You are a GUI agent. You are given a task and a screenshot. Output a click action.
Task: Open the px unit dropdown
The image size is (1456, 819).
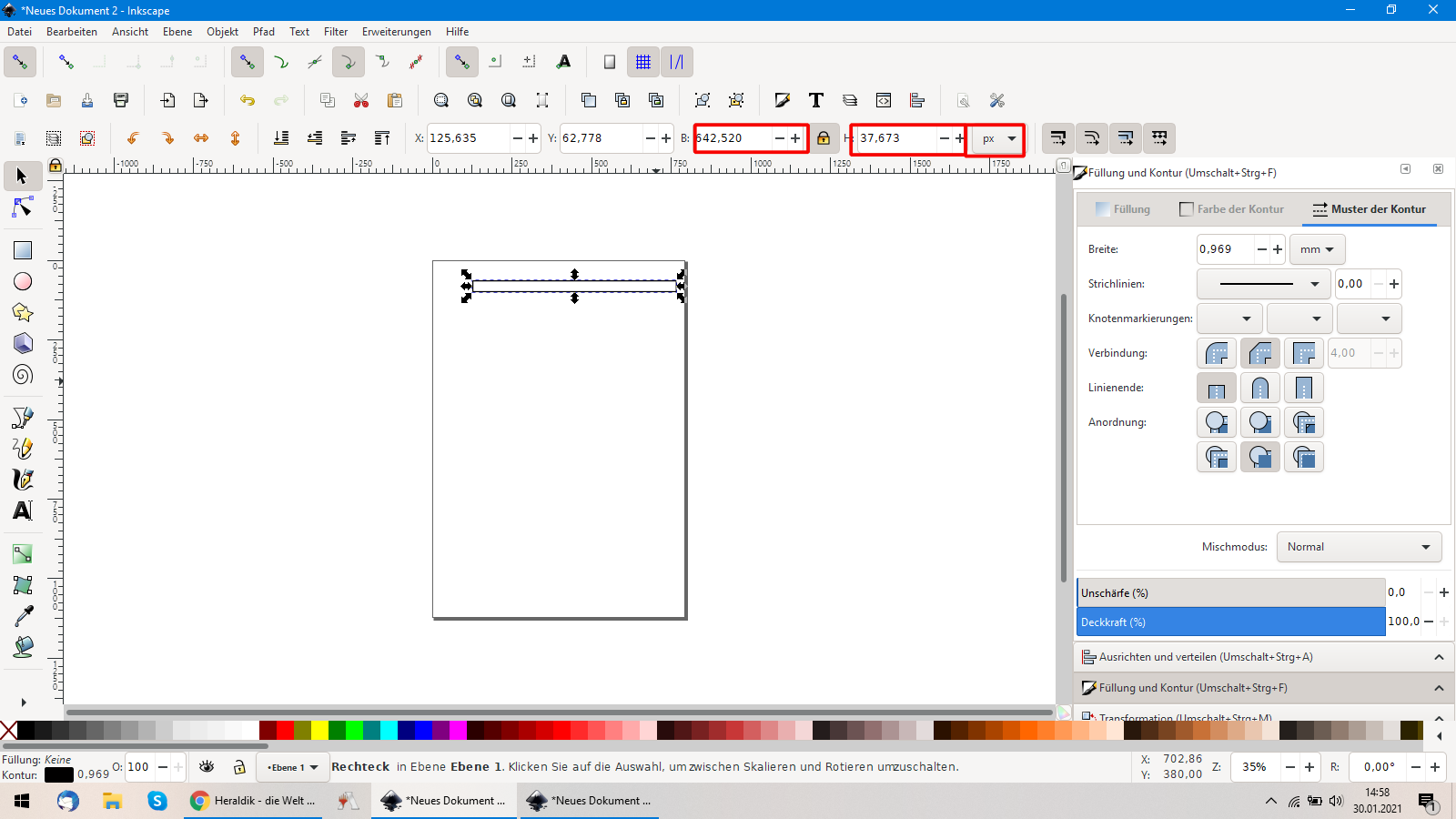click(x=998, y=139)
